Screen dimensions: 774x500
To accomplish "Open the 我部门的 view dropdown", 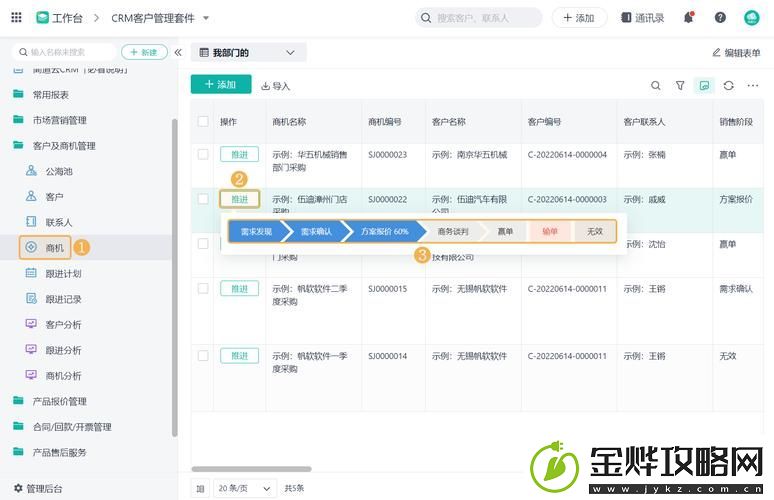I will [x=249, y=52].
